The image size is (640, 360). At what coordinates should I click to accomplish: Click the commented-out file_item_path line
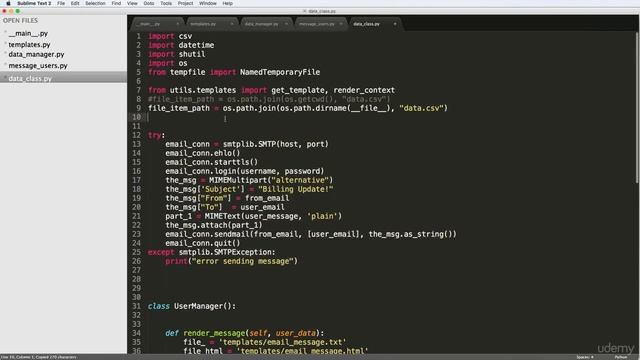269,99
